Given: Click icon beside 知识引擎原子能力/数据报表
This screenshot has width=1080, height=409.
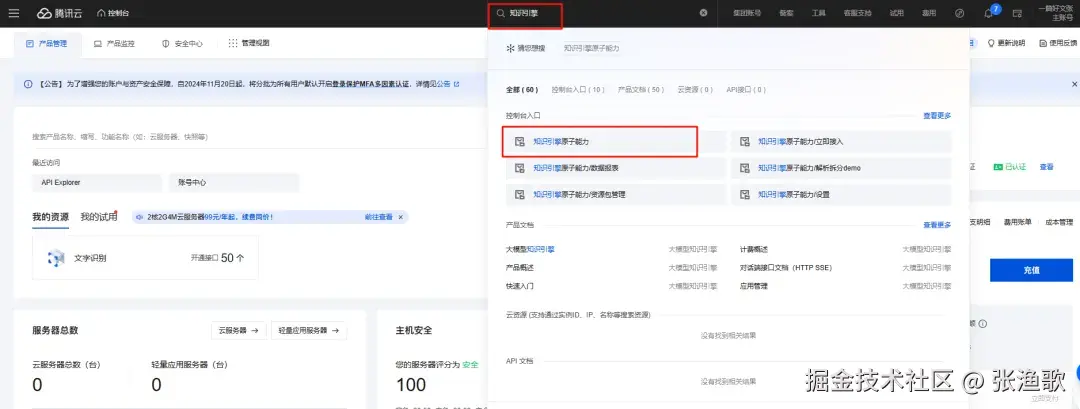Looking at the screenshot, I should coord(519,168).
